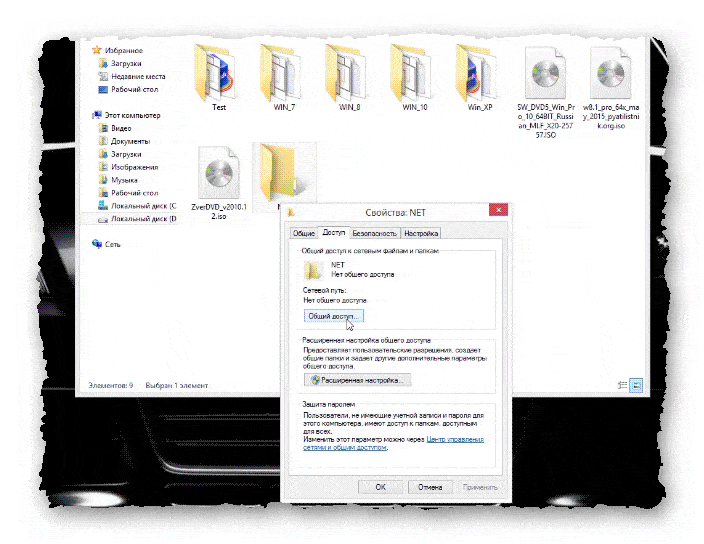
Task: Switch to the Доступ tab
Action: (334, 232)
